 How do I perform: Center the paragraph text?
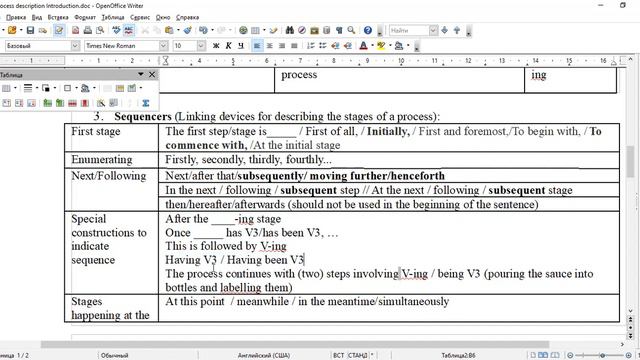point(269,46)
